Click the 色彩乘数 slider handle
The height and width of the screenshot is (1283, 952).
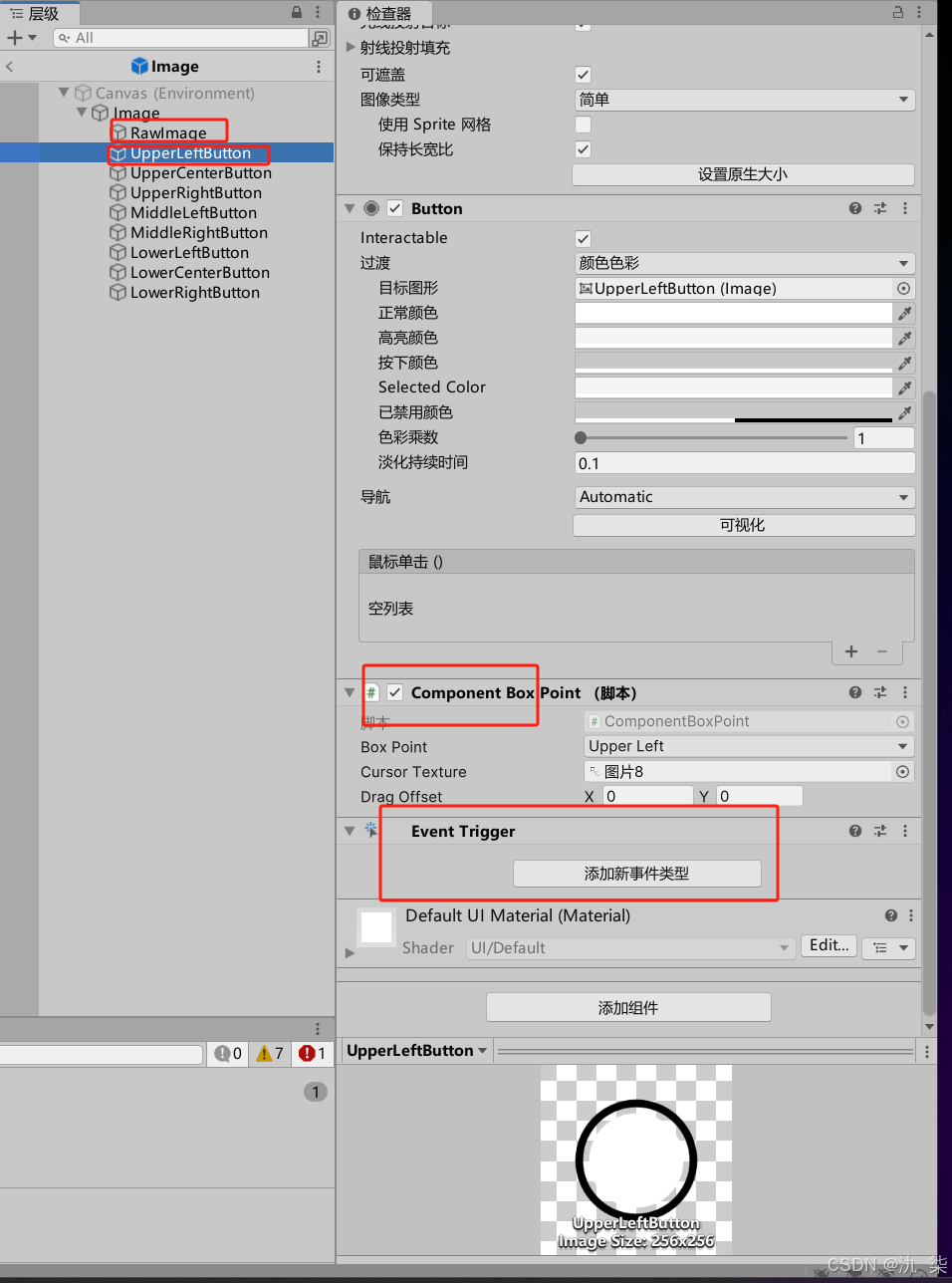coord(581,437)
